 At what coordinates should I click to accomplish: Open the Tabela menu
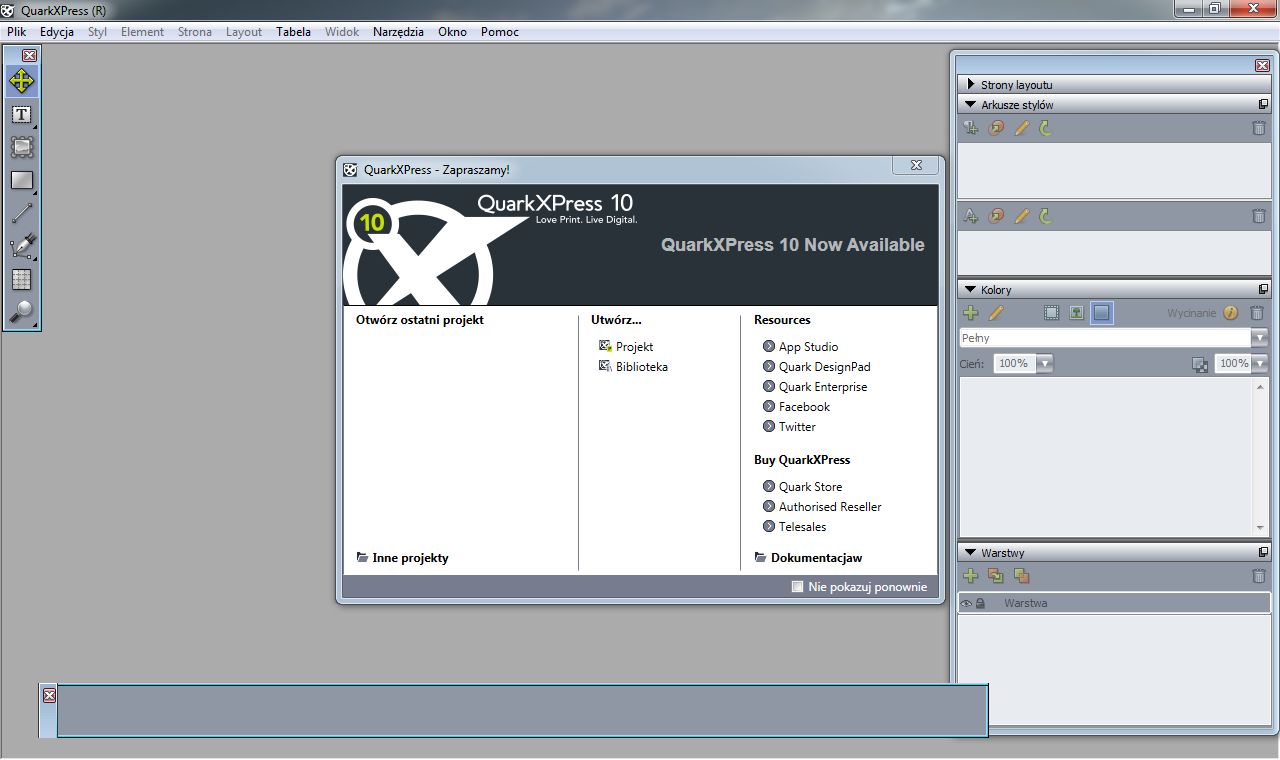click(293, 32)
